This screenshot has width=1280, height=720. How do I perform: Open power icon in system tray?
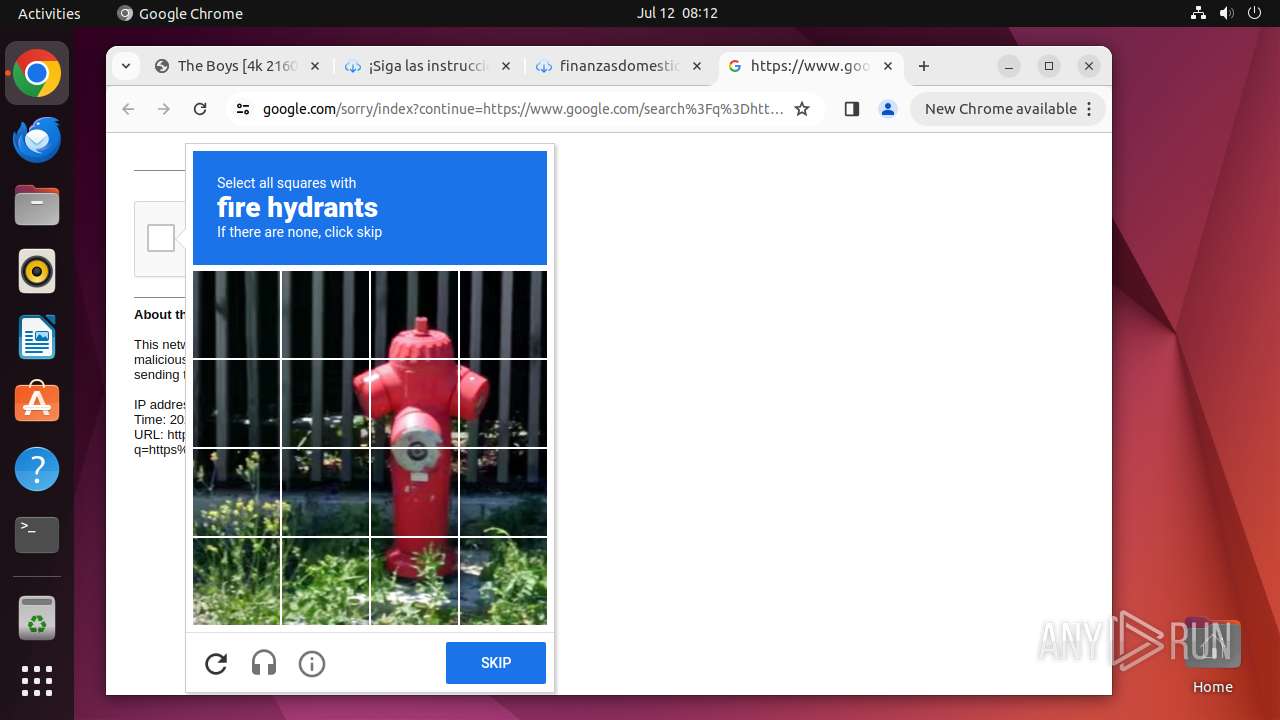pyautogui.click(x=1254, y=13)
